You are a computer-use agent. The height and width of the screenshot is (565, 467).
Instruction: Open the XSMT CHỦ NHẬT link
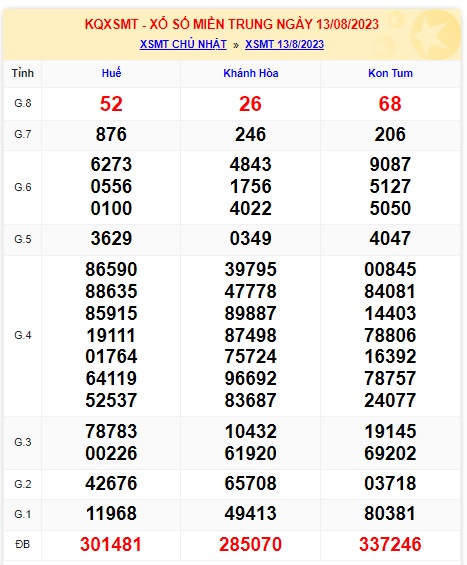[x=183, y=44]
